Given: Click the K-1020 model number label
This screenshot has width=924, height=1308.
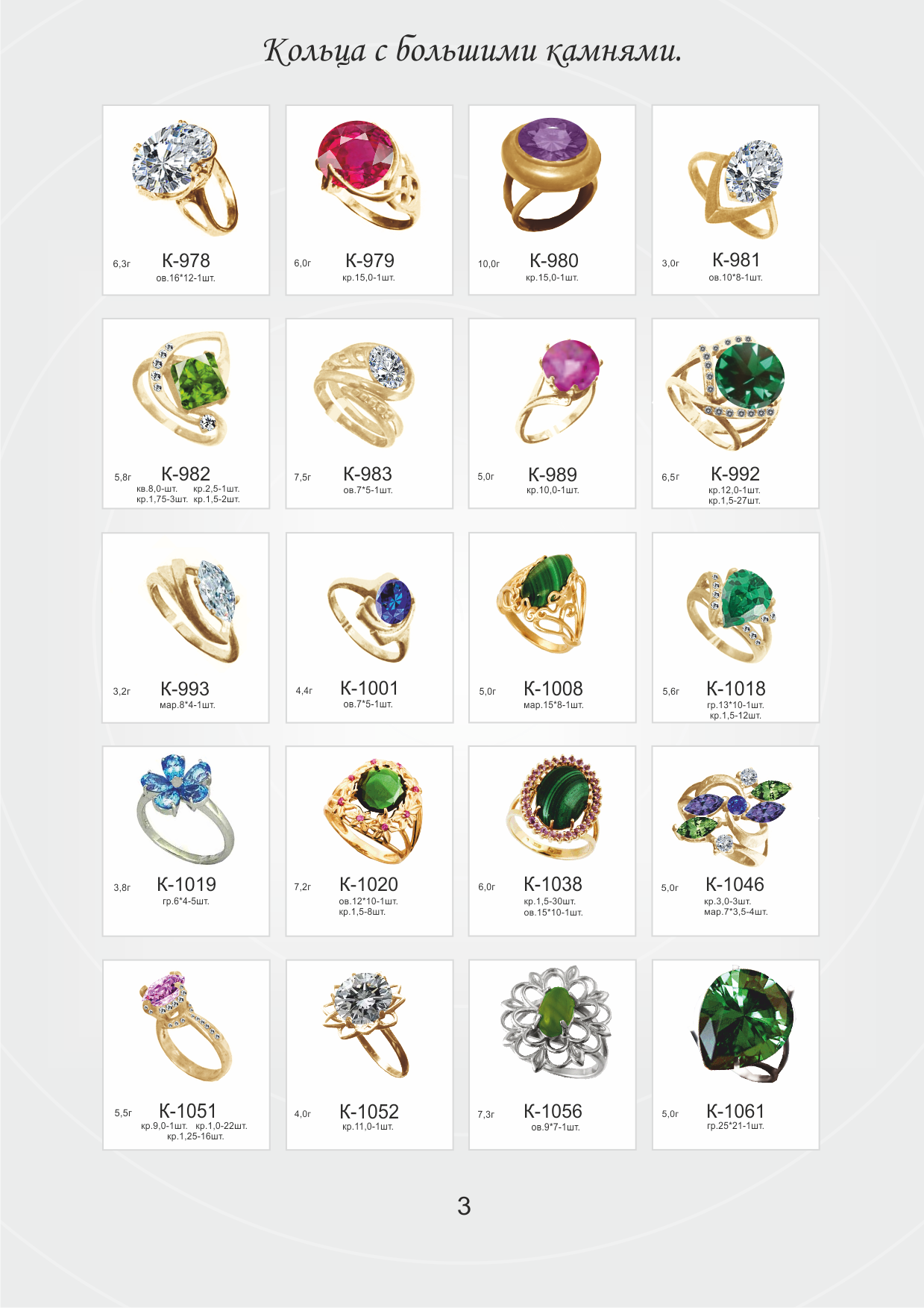Looking at the screenshot, I should pyautogui.click(x=369, y=884).
